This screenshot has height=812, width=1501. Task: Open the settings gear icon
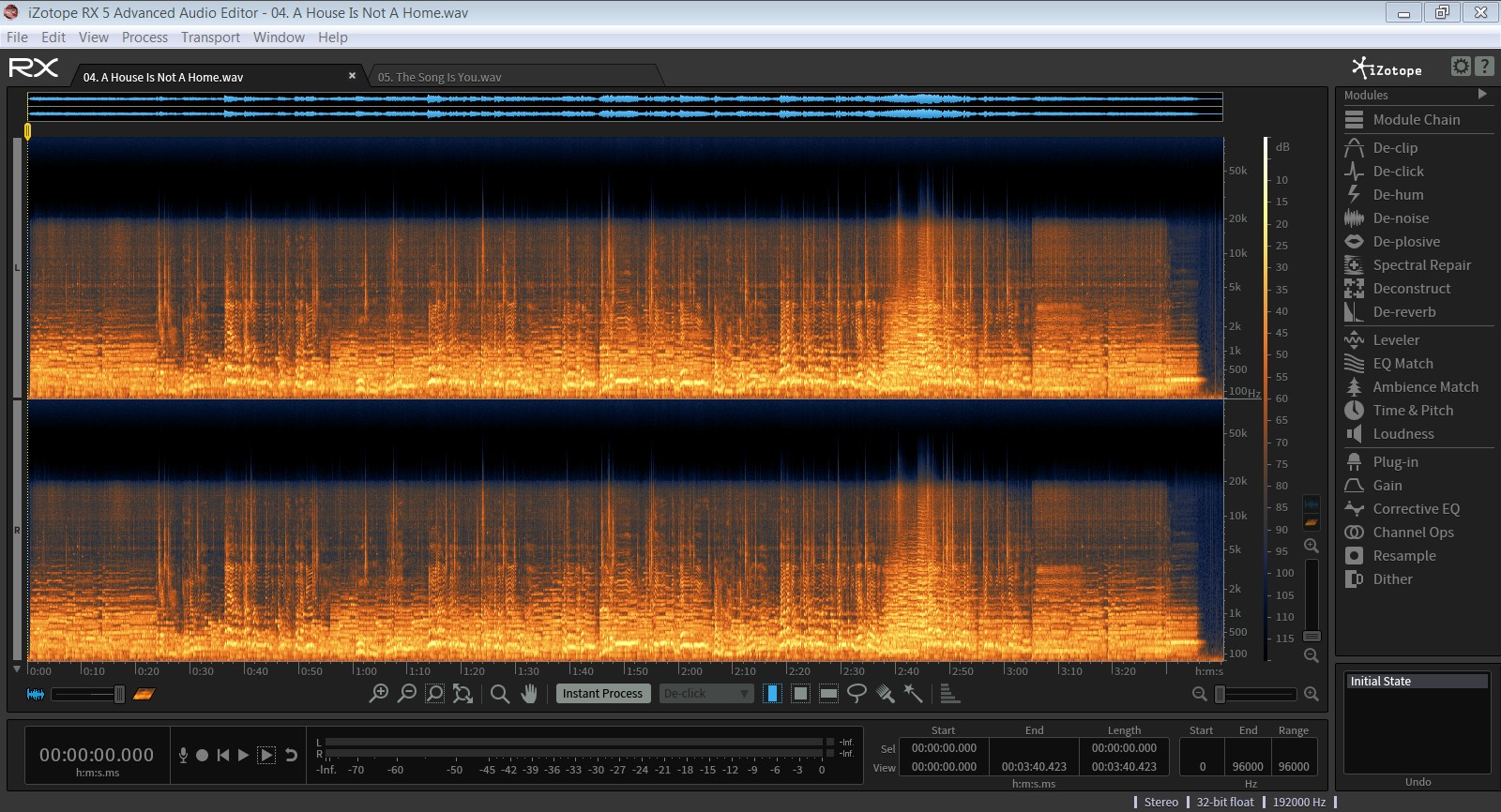pyautogui.click(x=1461, y=67)
